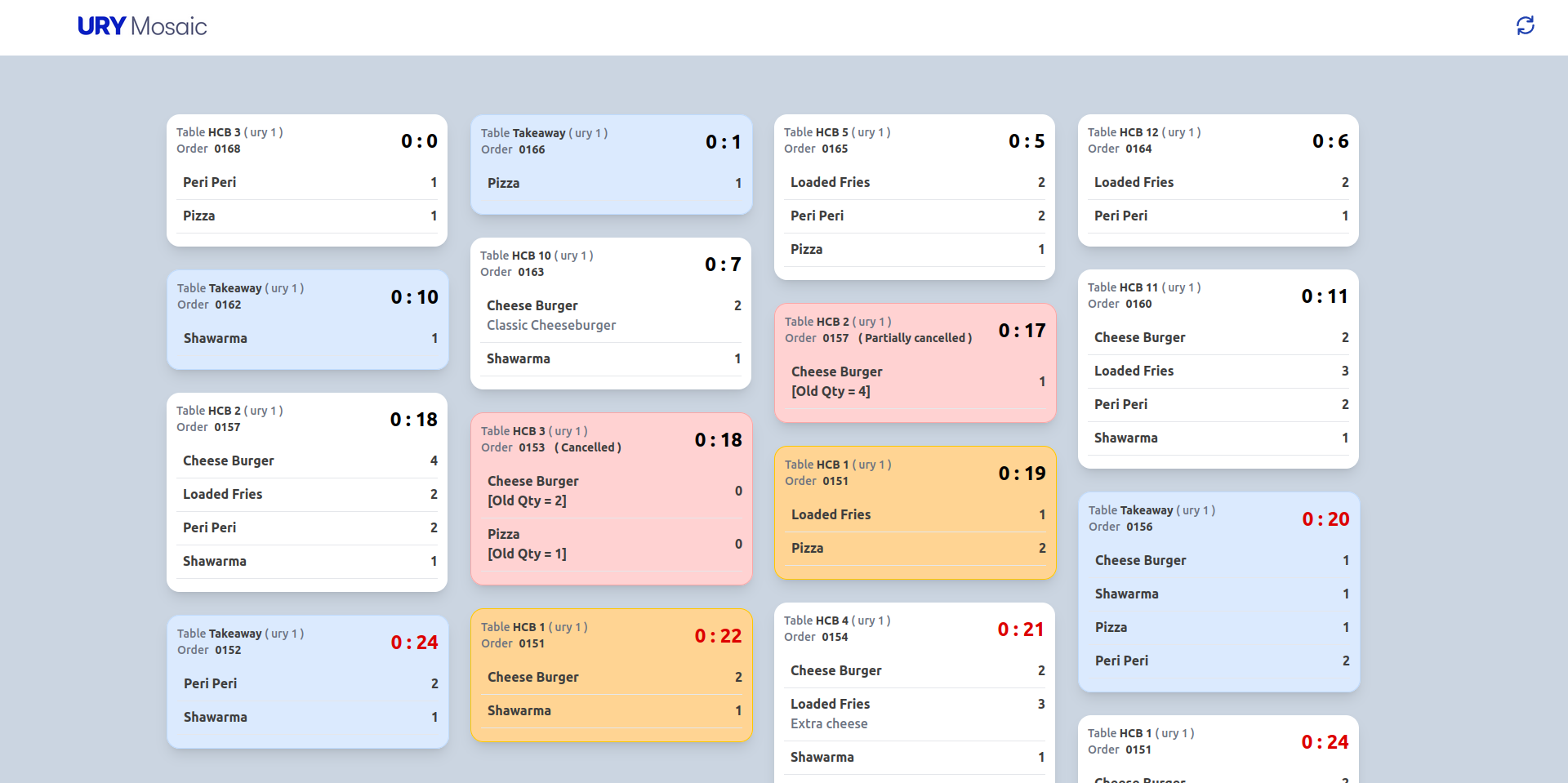Click Pizza Old Qty 1 row
Screen dimensions: 1568x783
[x=611, y=544]
